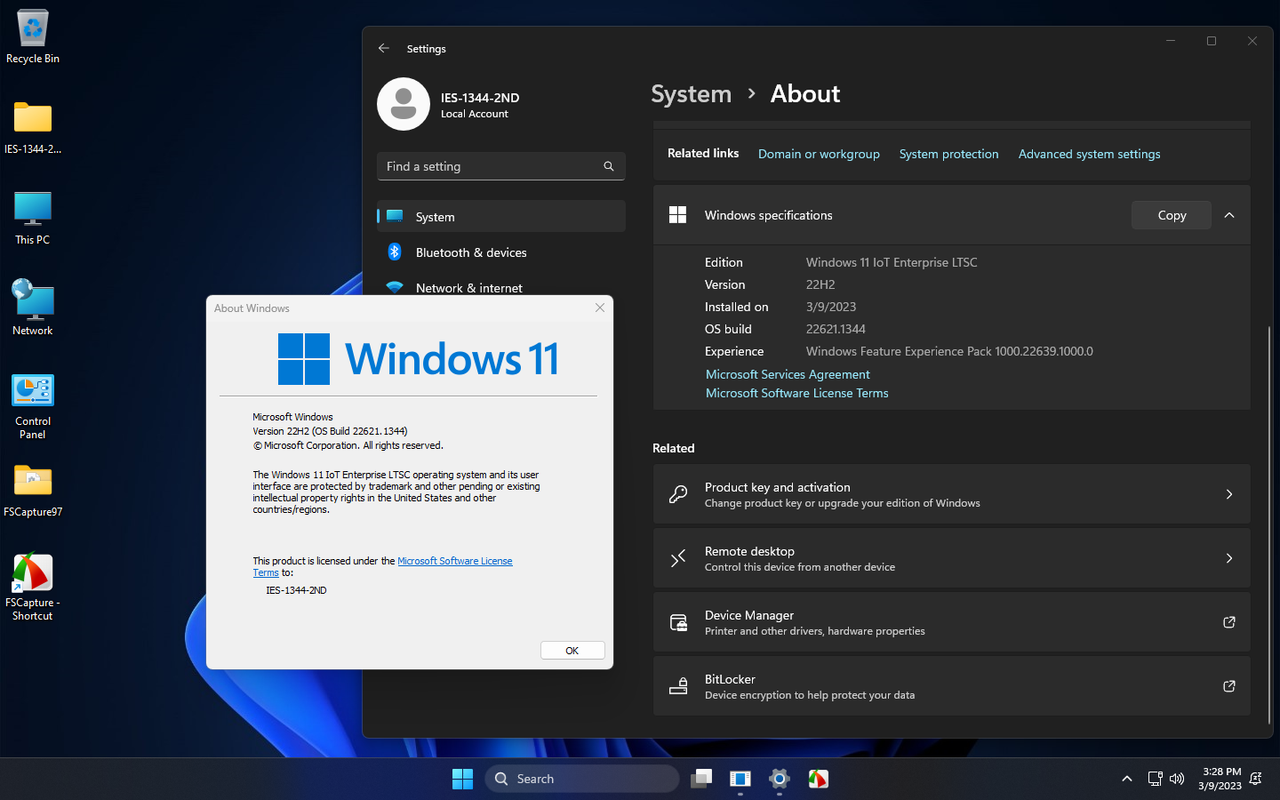Collapse the Windows specifications section
1280x800 pixels.
[1229, 215]
